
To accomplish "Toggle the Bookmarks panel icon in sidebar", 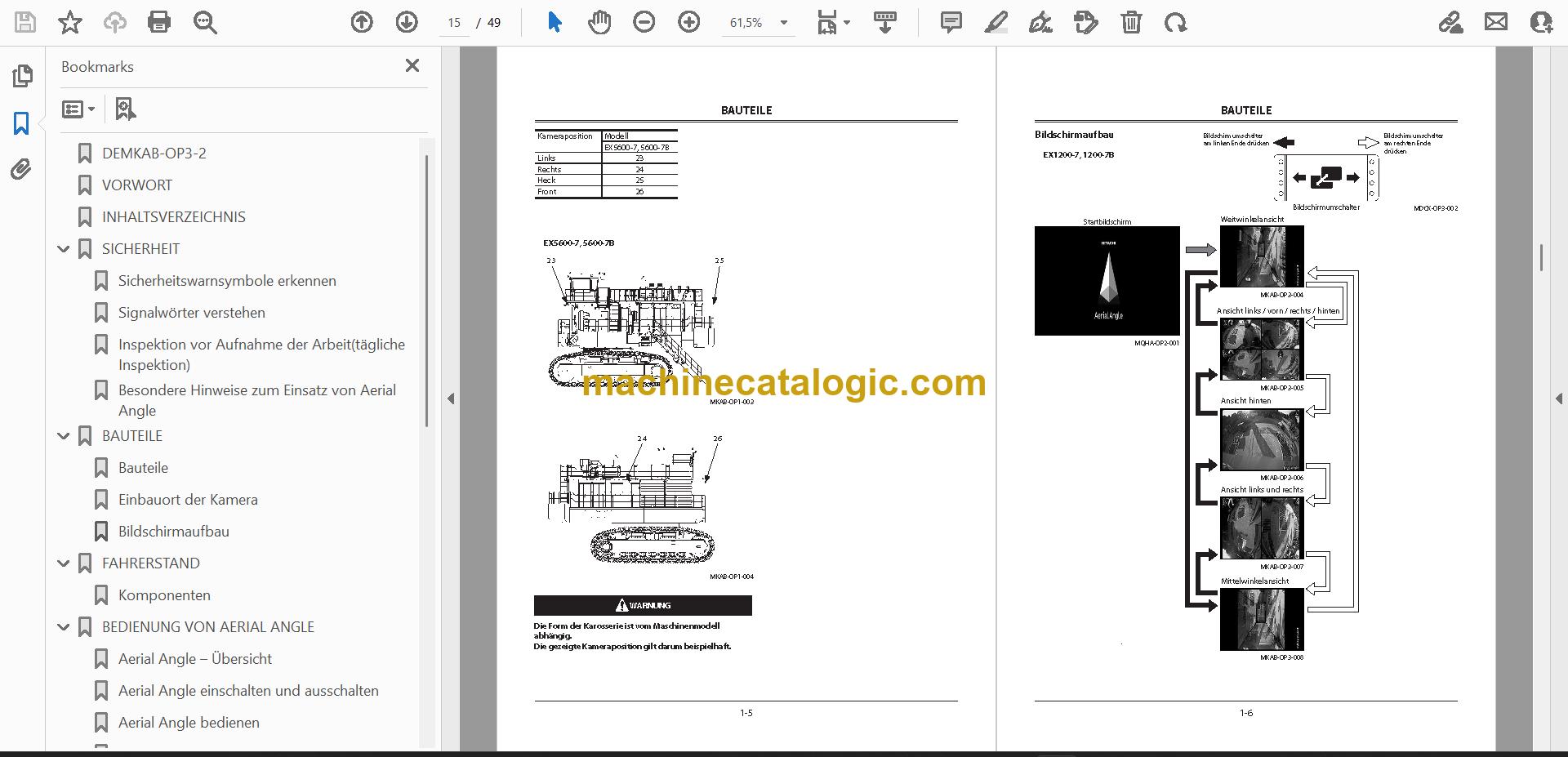I will [x=21, y=123].
